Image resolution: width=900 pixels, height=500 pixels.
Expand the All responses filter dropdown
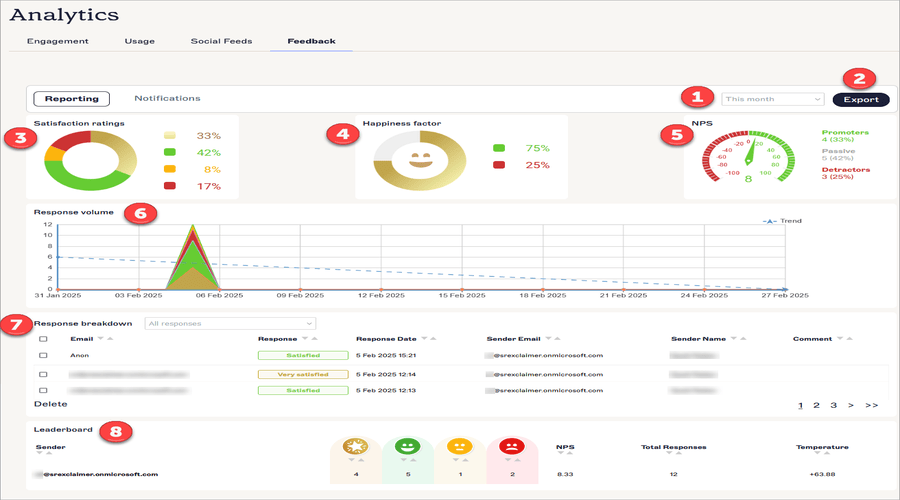coord(230,323)
